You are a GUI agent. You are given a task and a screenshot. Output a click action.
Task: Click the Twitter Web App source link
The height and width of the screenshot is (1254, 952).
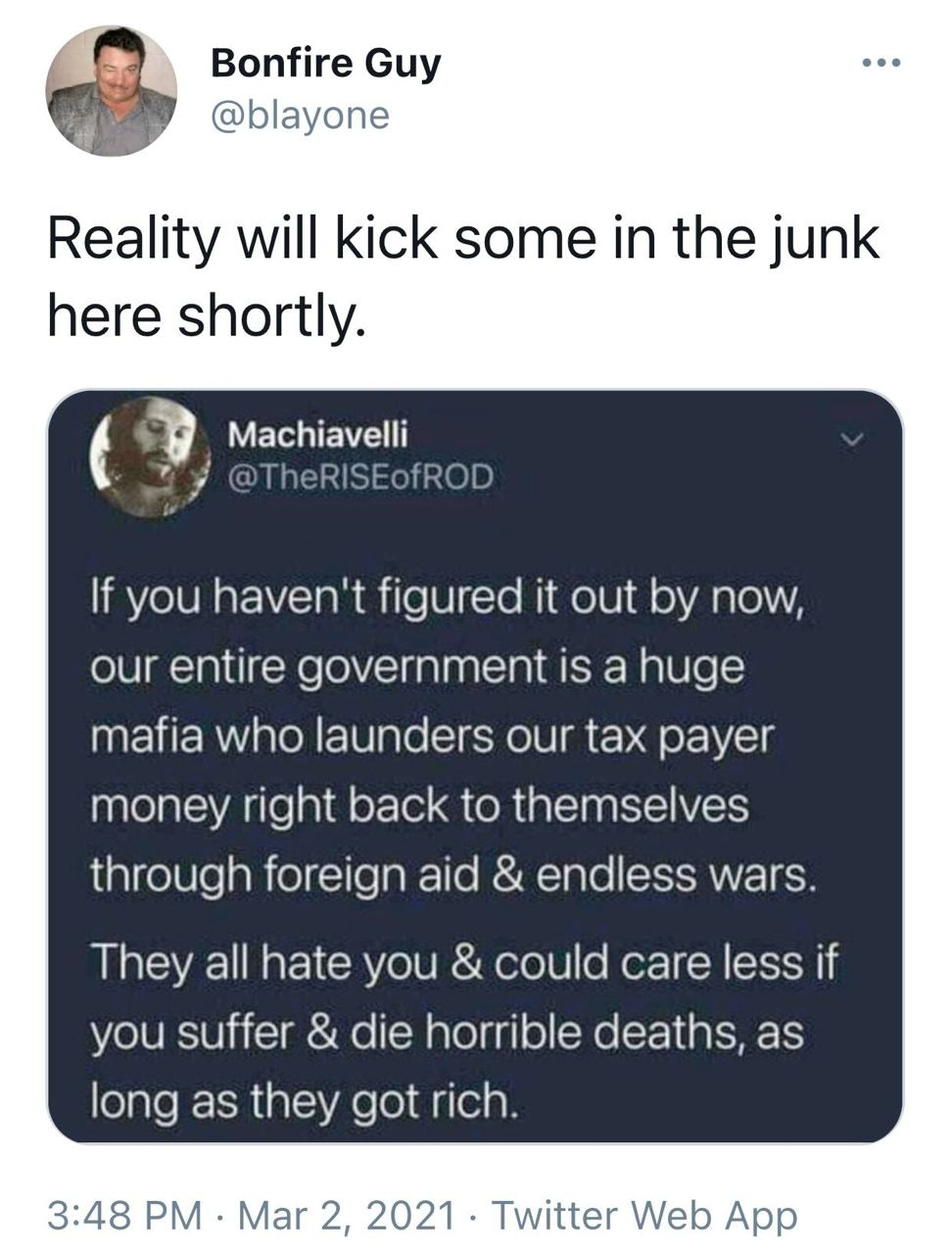tap(644, 1216)
